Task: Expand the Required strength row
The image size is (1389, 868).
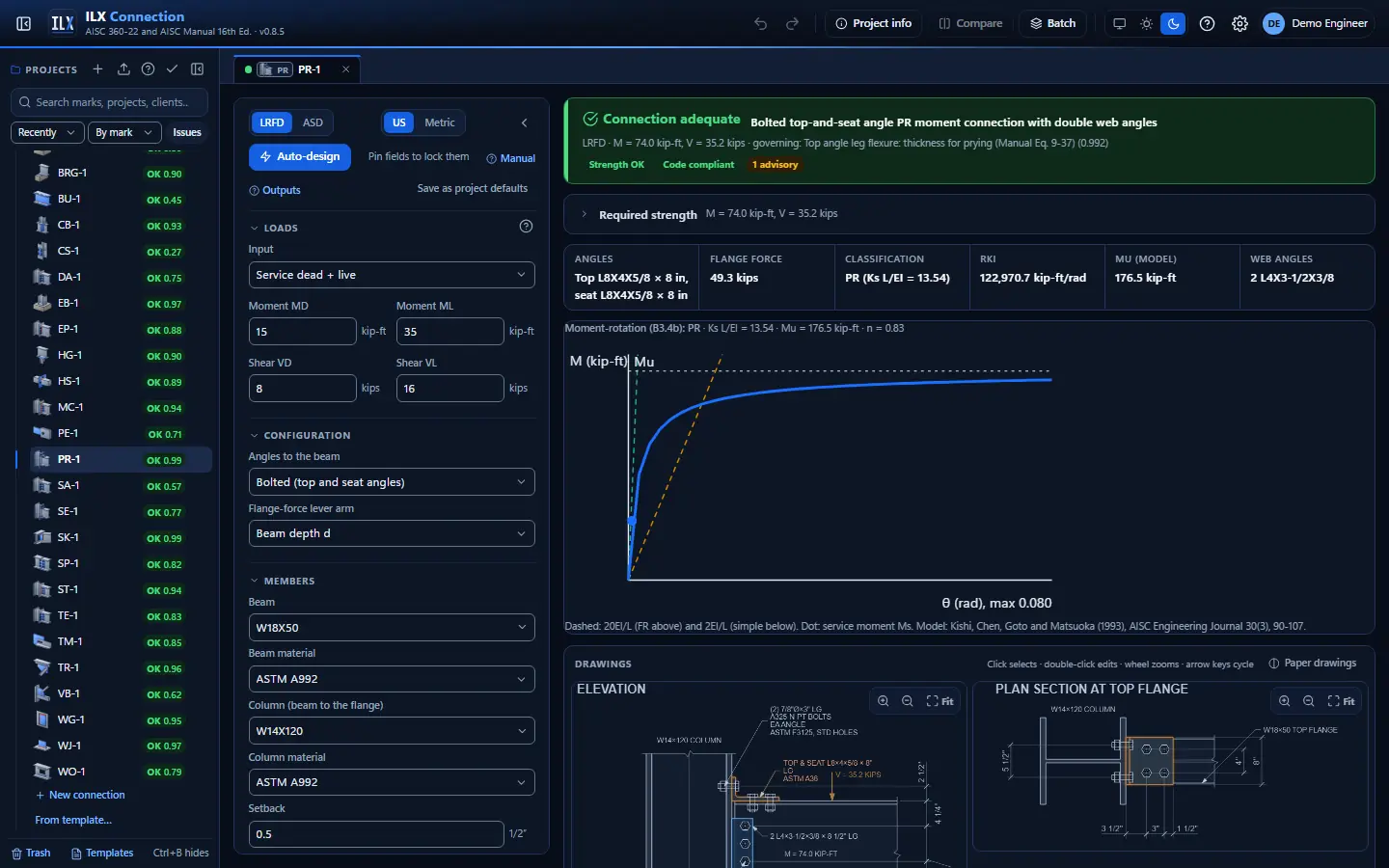Action: 968,214
